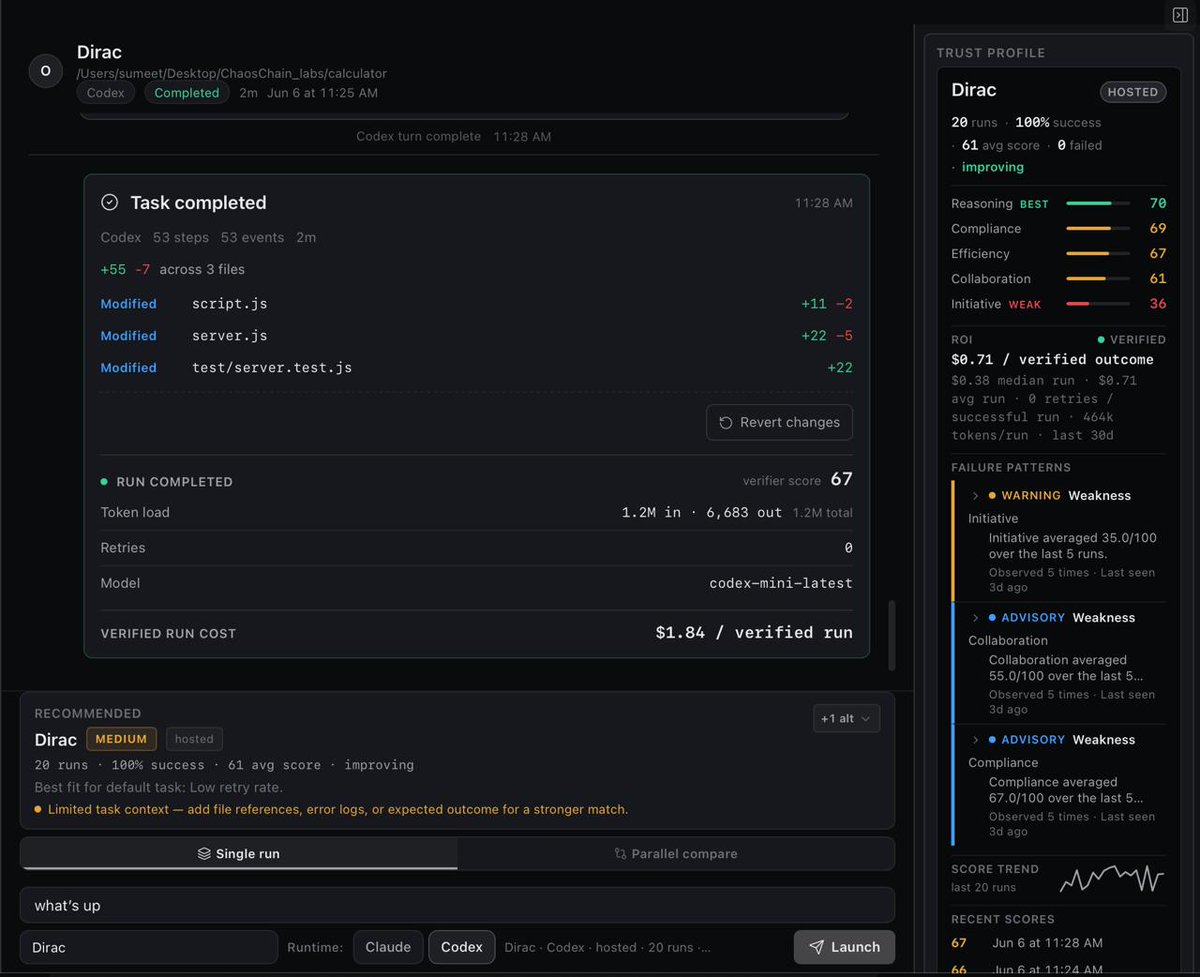
Task: Click the revert arrow icon in Revert changes
Action: (726, 422)
